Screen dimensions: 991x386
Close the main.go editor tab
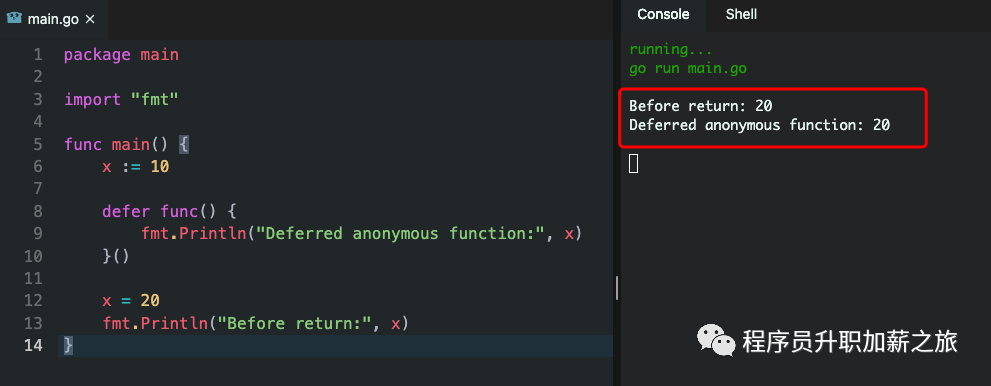click(x=90, y=19)
